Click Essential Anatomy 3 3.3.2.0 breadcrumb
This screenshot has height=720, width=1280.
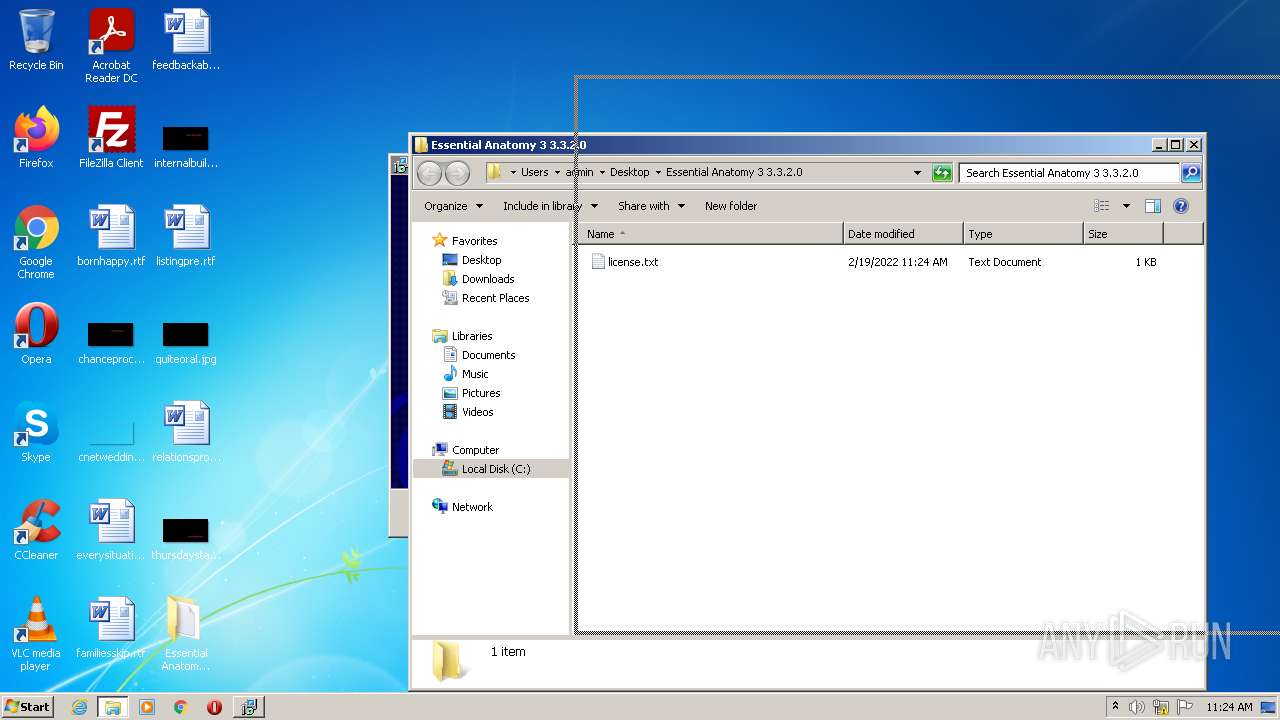pyautogui.click(x=734, y=172)
